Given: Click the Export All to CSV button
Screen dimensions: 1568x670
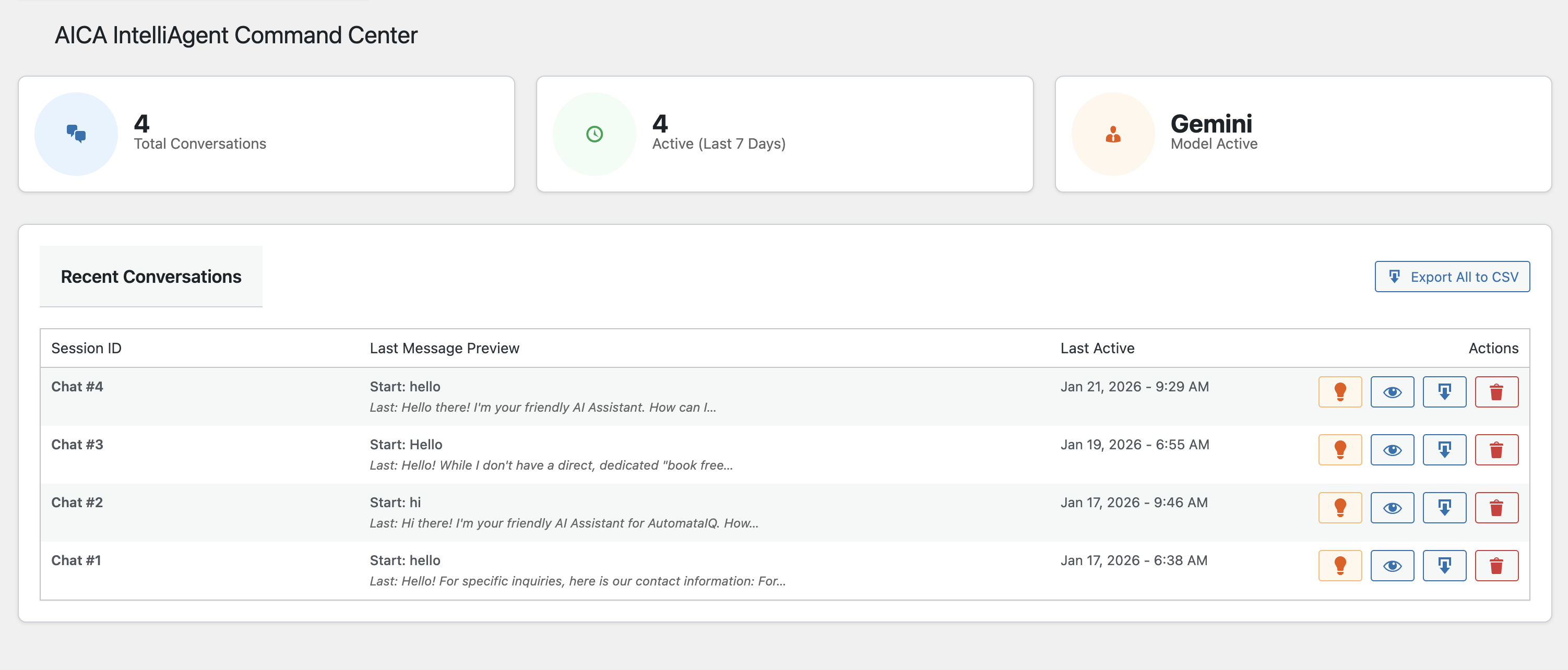Looking at the screenshot, I should (x=1452, y=276).
